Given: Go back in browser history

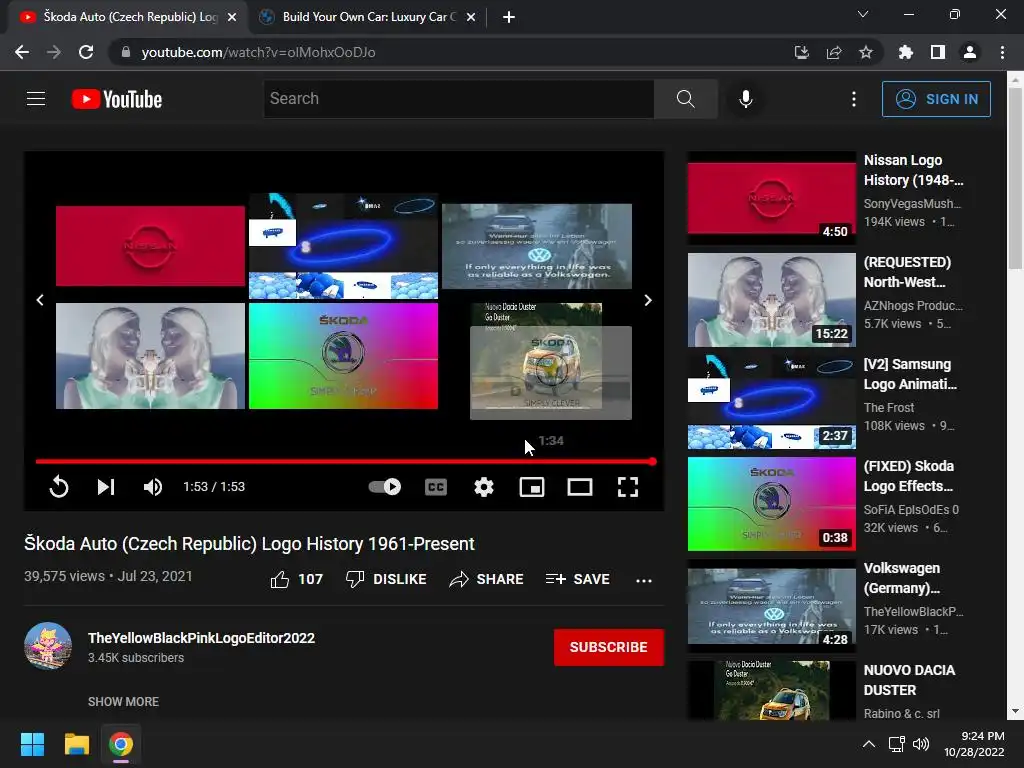Looking at the screenshot, I should (22, 52).
